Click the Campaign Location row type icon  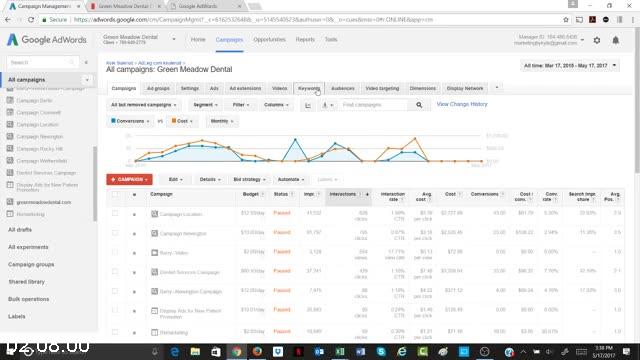pyautogui.click(x=154, y=214)
